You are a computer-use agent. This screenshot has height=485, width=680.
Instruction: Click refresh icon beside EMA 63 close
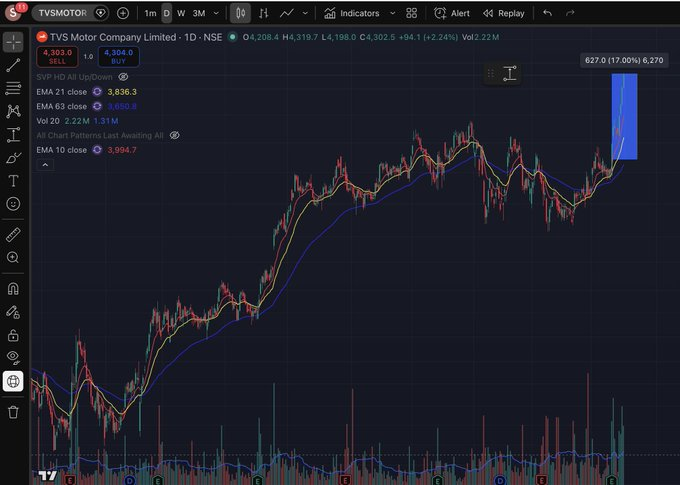click(x=97, y=106)
